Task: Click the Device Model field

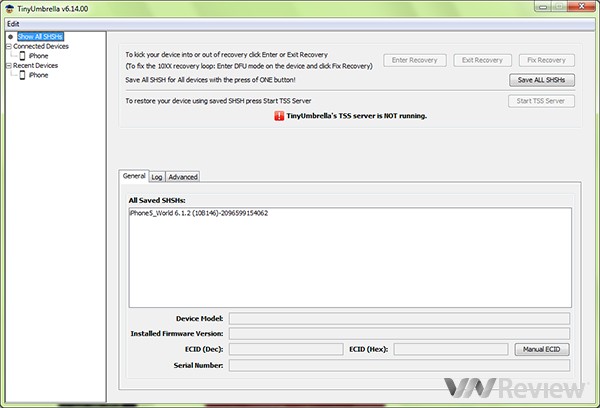Action: pyautogui.click(x=399, y=318)
